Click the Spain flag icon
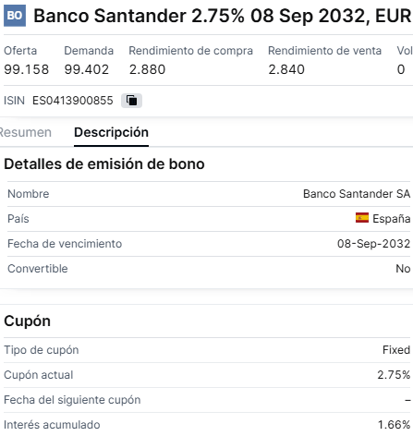The width and height of the screenshot is (413, 436). (x=362, y=218)
